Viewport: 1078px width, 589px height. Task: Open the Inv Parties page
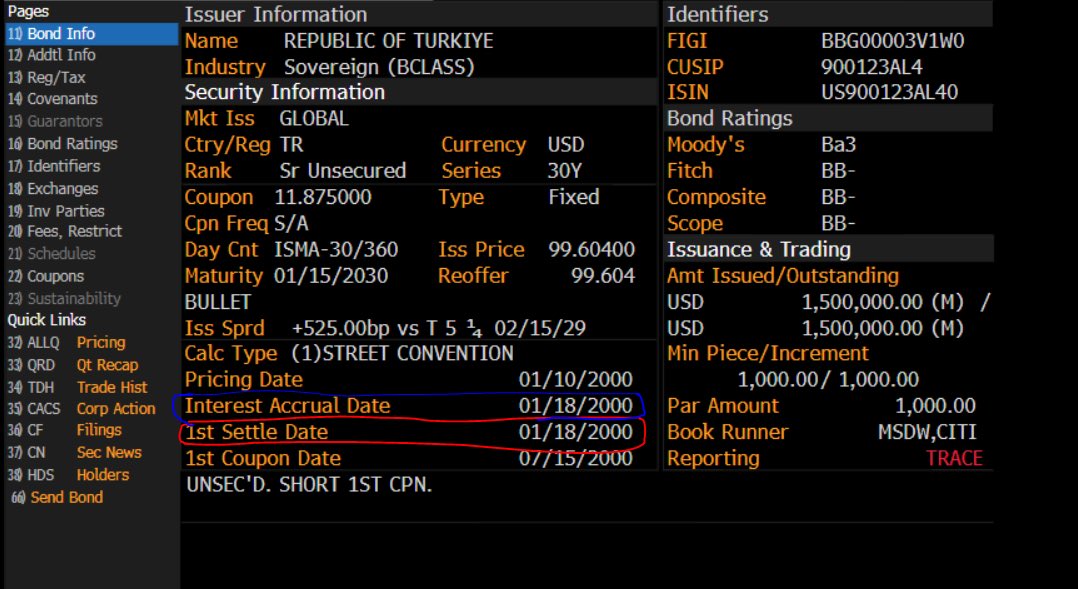coord(56,211)
